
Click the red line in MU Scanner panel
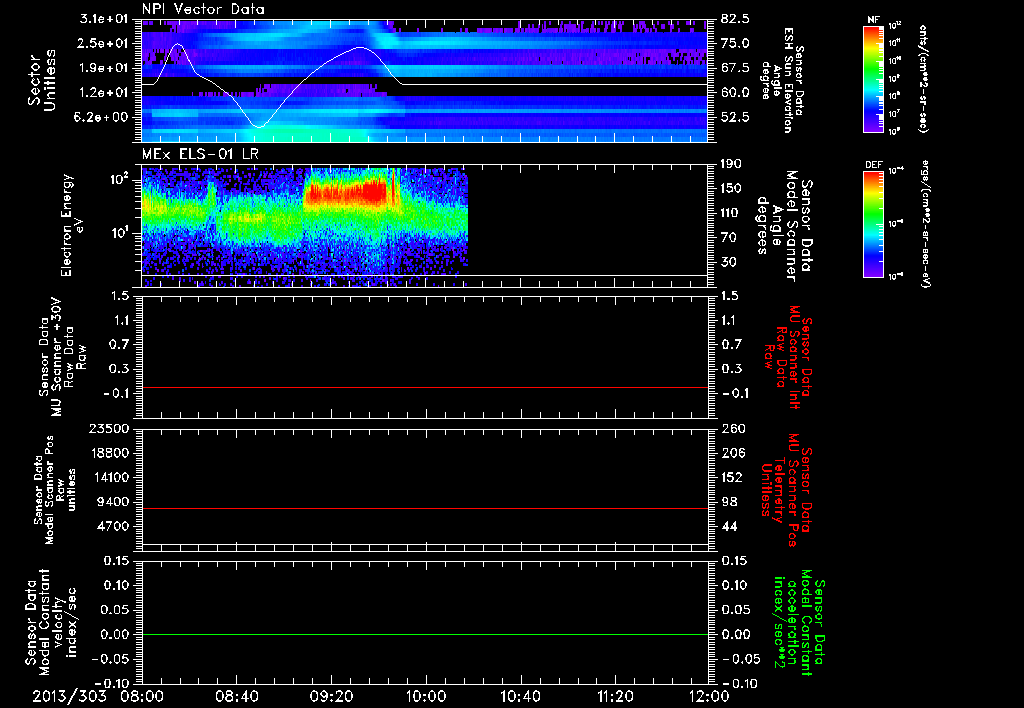point(425,387)
